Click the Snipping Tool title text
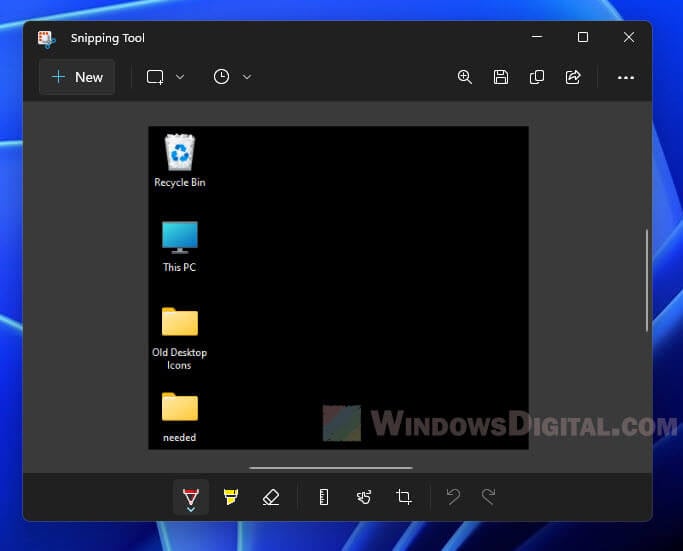Screen dimensions: 683x551 (x=108, y=38)
